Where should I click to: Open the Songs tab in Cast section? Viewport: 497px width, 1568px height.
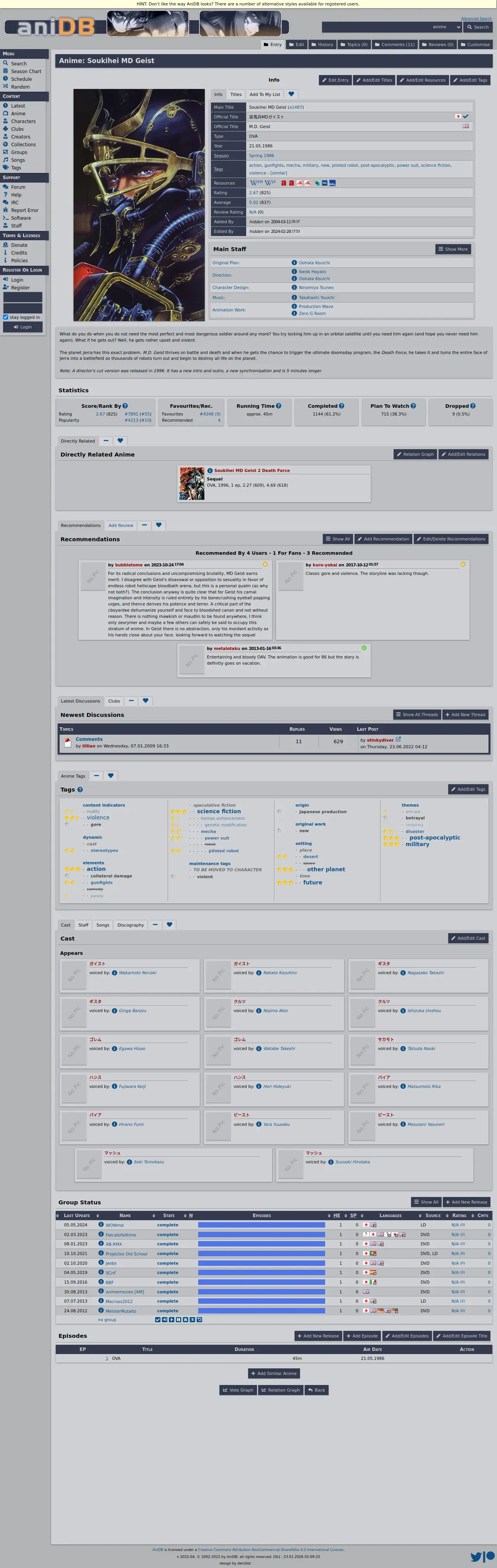coord(103,925)
